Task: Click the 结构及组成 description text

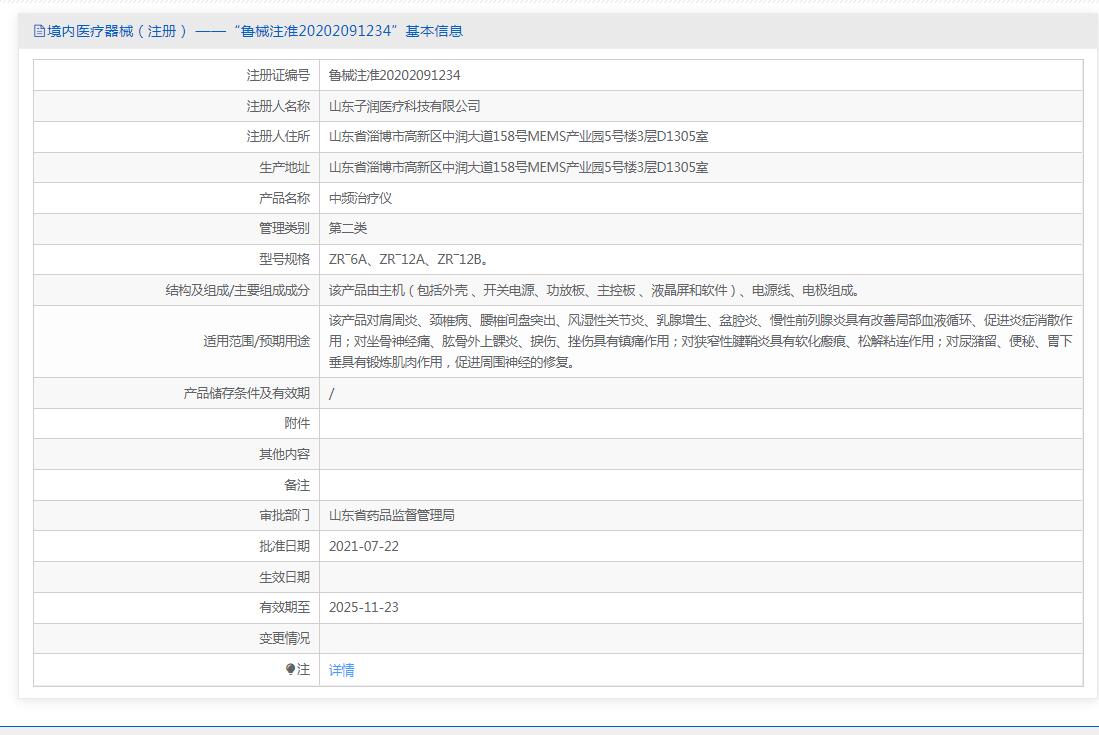Action: (593, 290)
